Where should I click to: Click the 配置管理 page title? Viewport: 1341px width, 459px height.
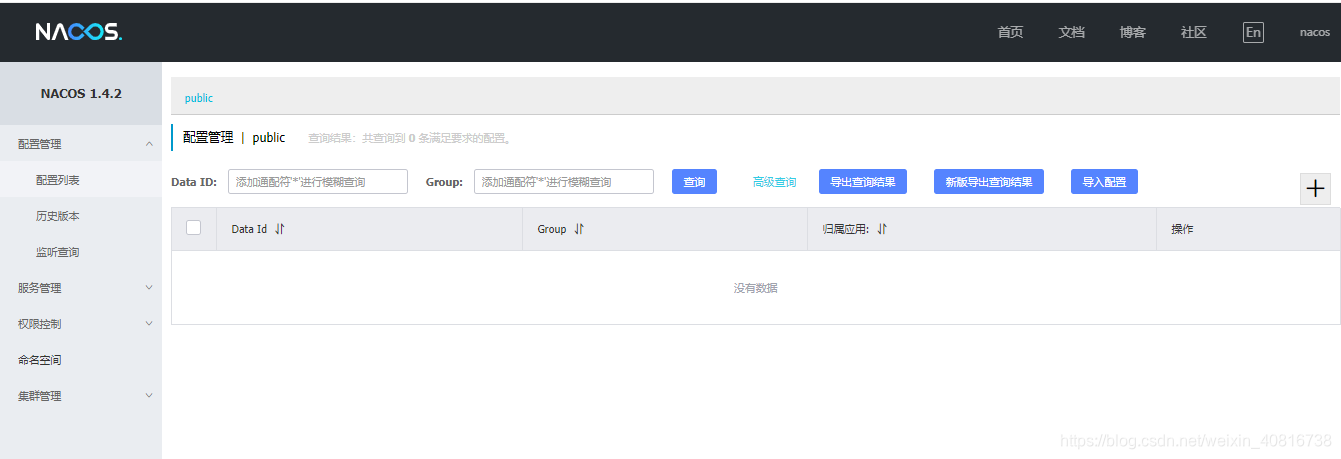208,137
